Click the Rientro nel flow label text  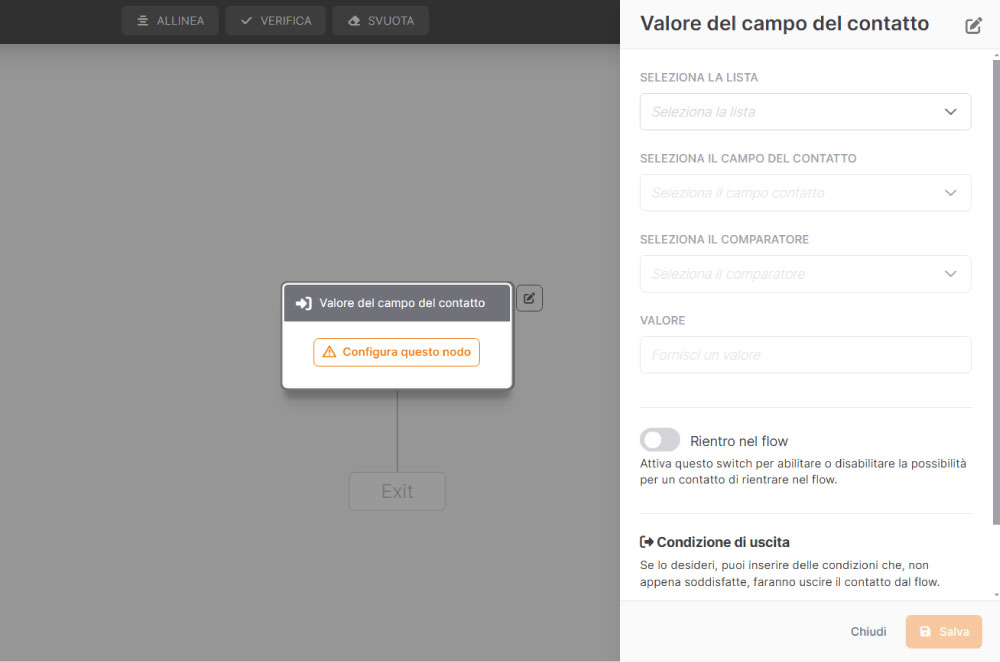[x=739, y=441]
